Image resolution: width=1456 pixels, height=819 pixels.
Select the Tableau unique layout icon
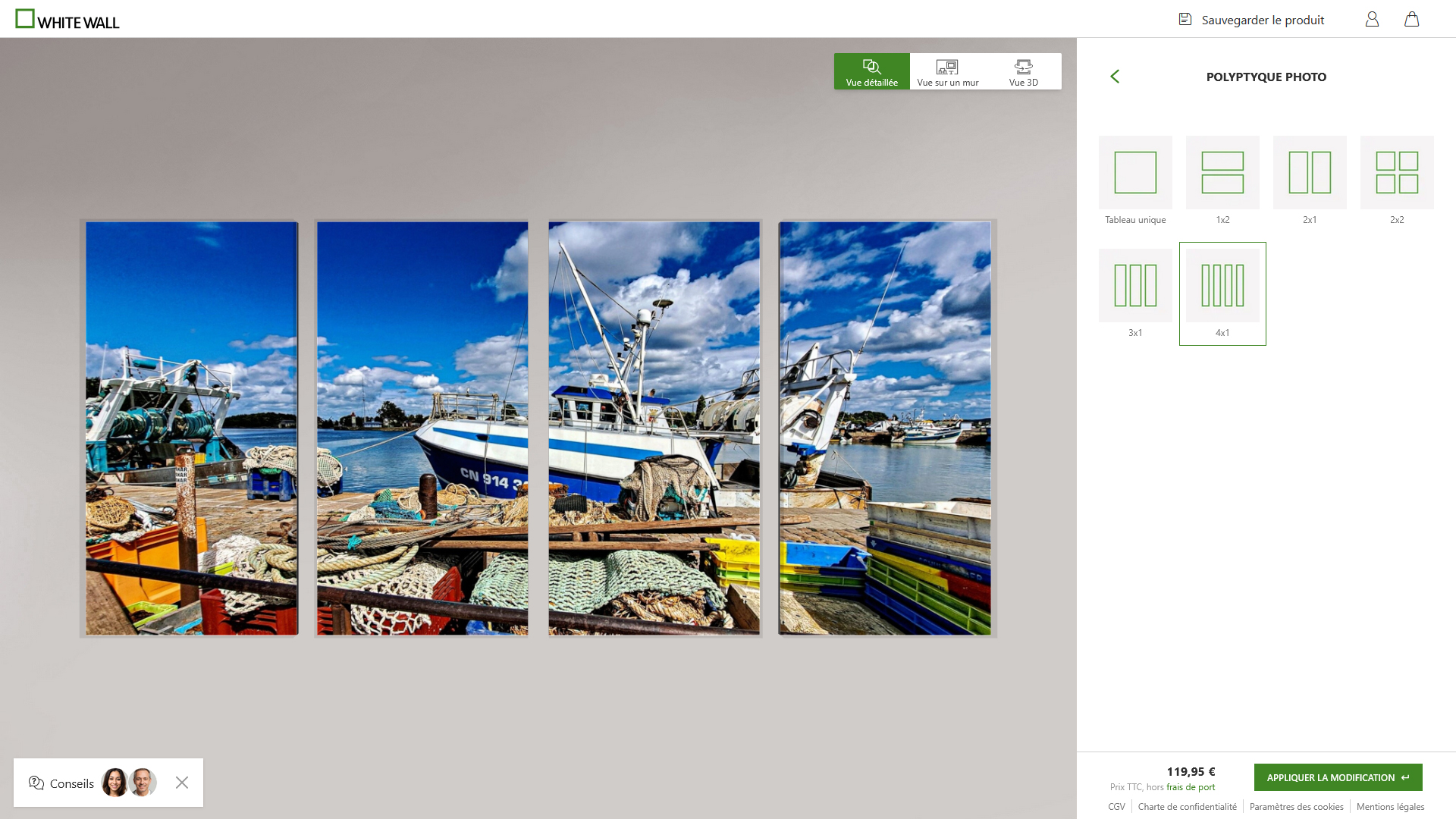tap(1135, 173)
